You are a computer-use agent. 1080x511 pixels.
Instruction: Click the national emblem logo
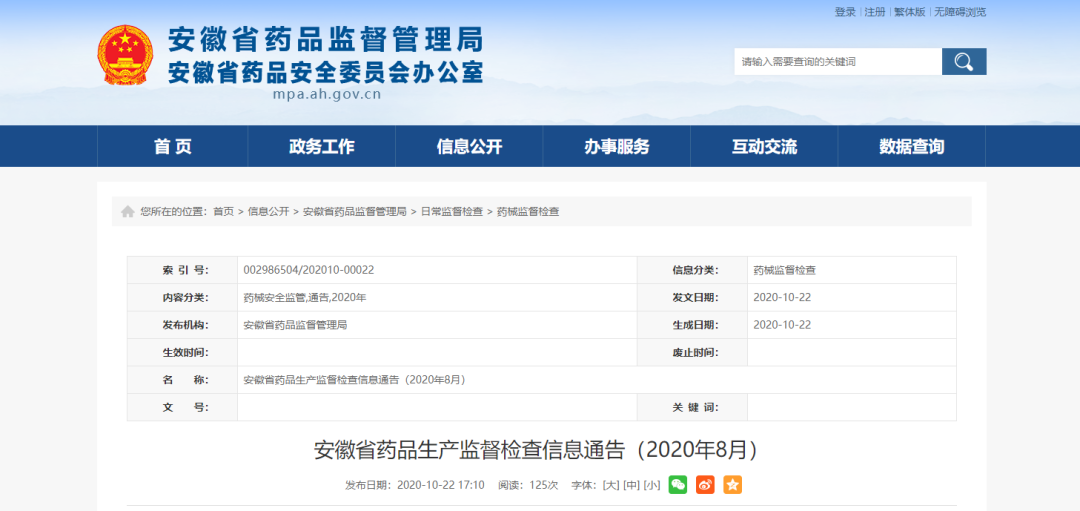[x=125, y=56]
